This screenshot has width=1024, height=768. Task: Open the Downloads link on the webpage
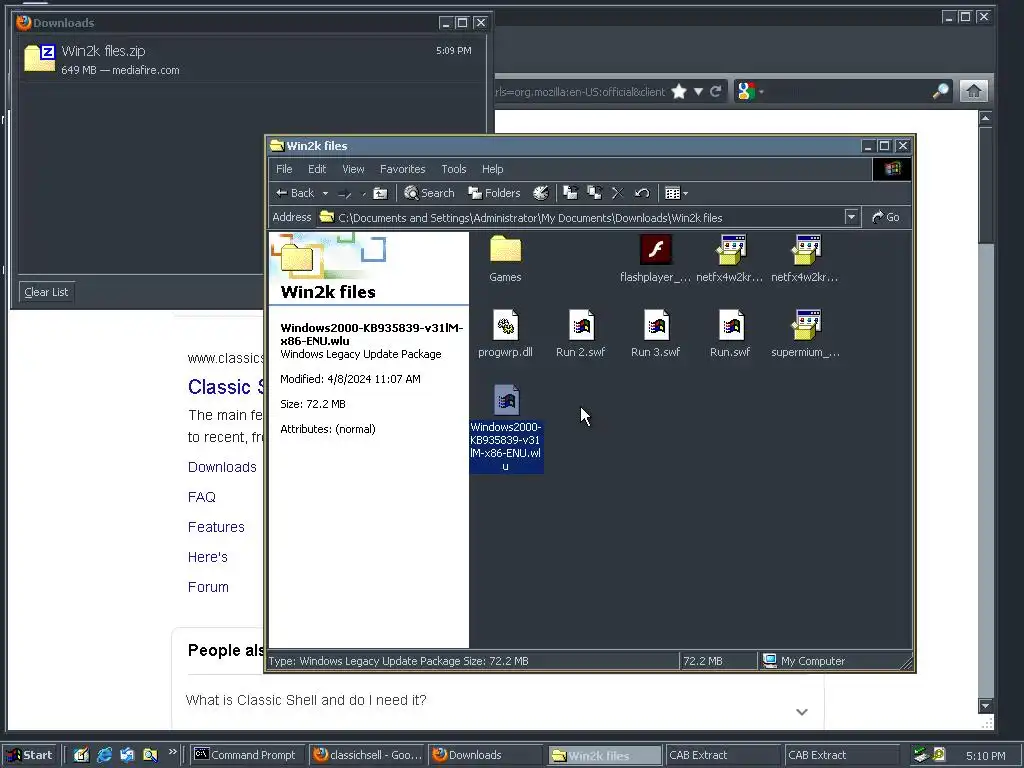pyautogui.click(x=222, y=467)
